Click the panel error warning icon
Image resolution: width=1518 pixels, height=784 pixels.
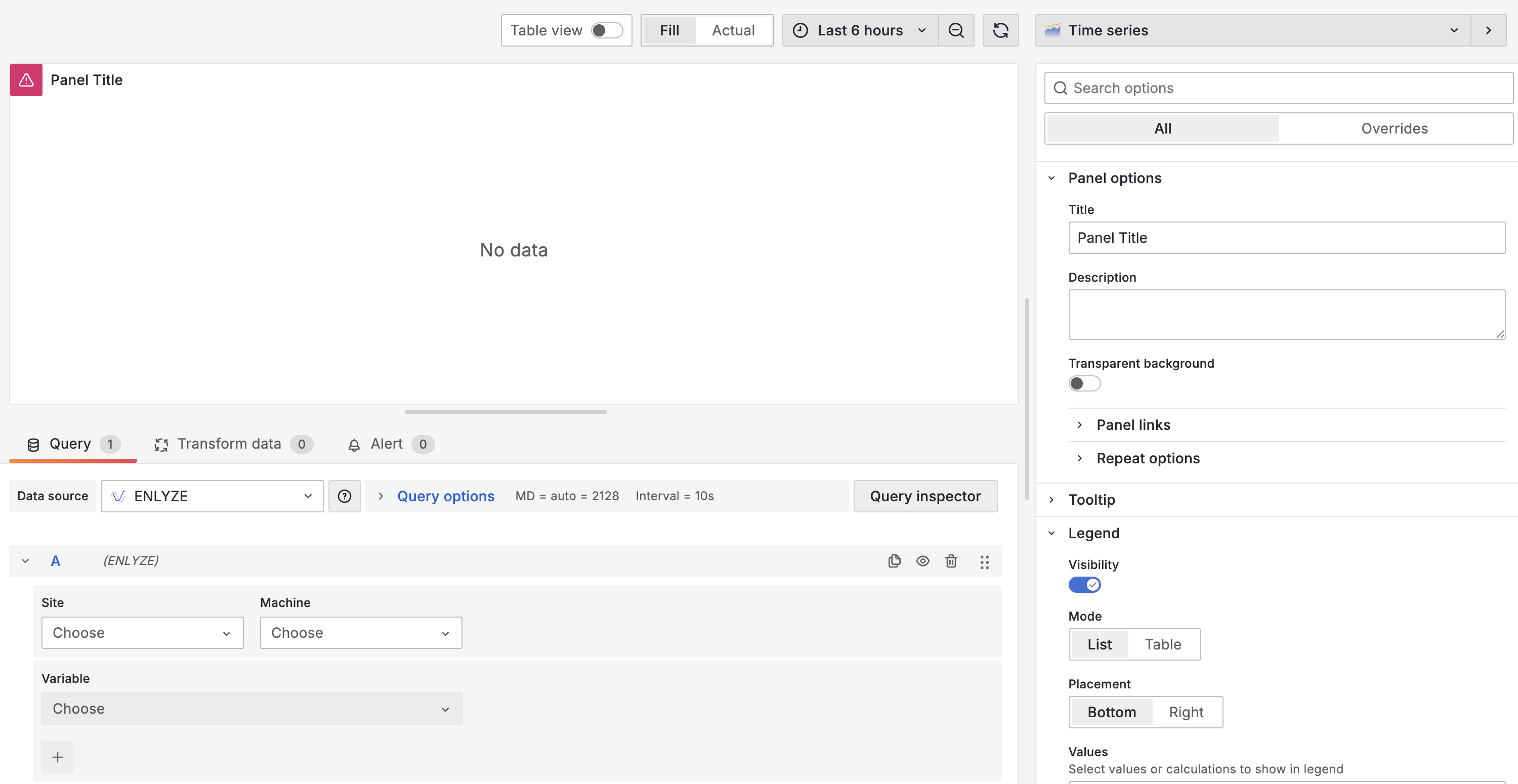[x=26, y=80]
